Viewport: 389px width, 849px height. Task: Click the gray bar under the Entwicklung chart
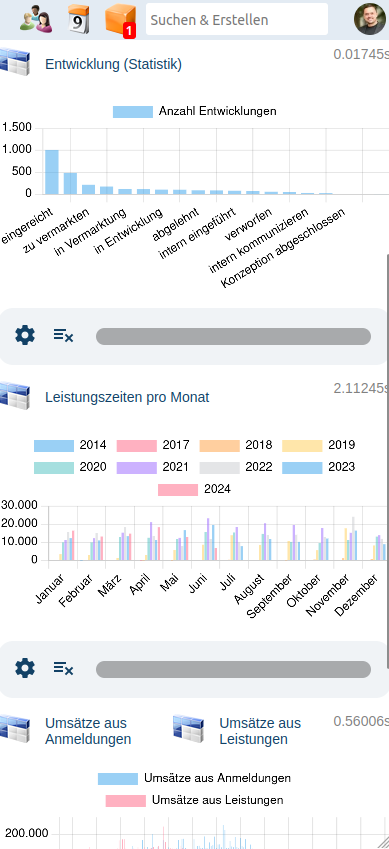tap(234, 336)
